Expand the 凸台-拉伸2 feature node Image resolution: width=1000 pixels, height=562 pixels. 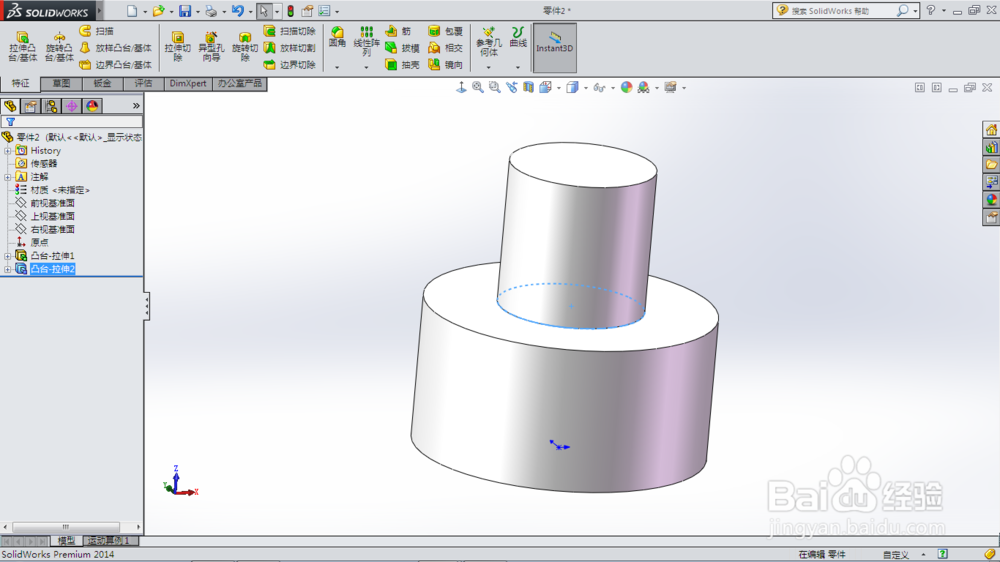pyautogui.click(x=8, y=270)
